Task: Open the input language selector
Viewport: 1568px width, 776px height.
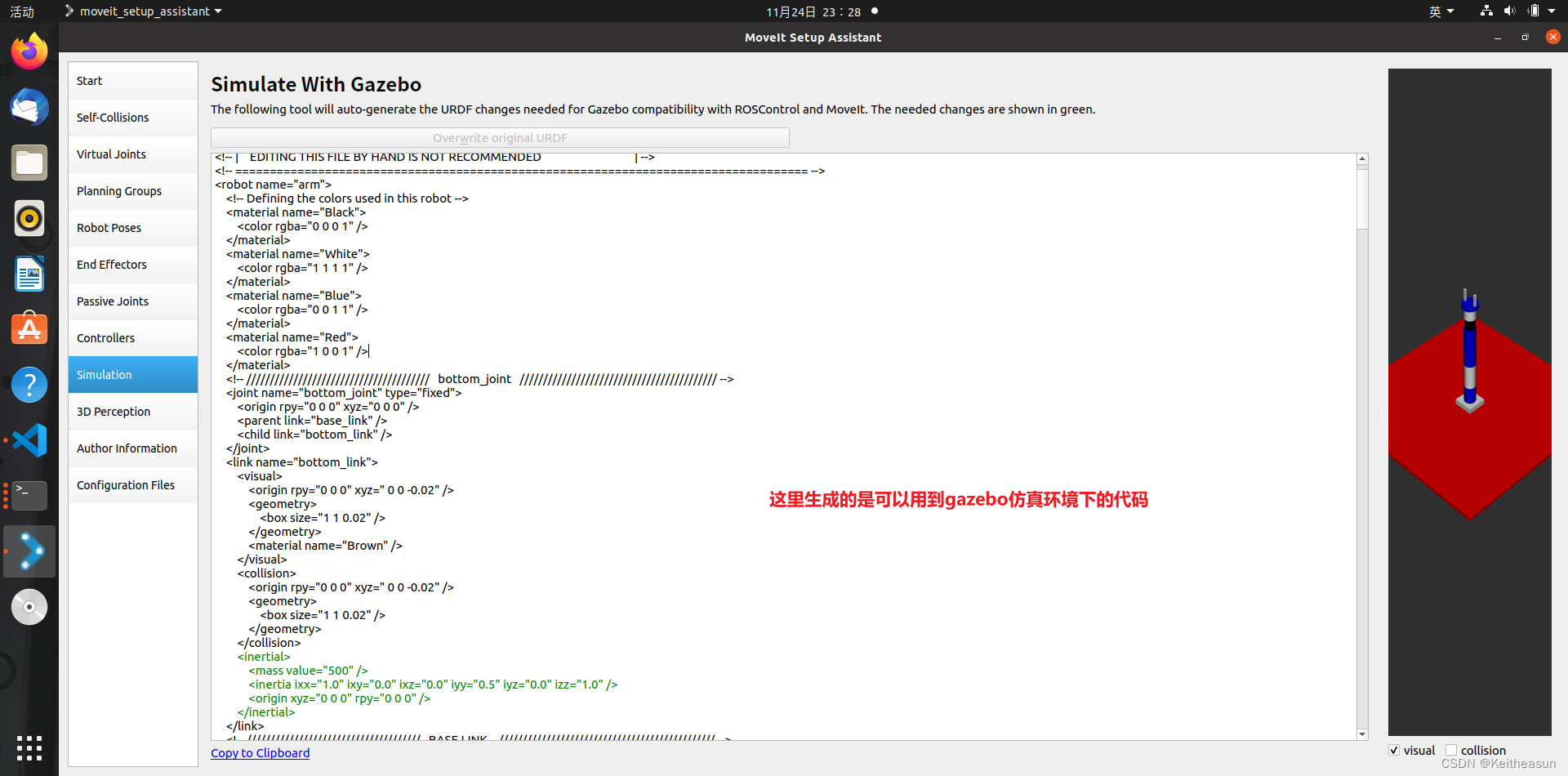Action: tap(1441, 11)
